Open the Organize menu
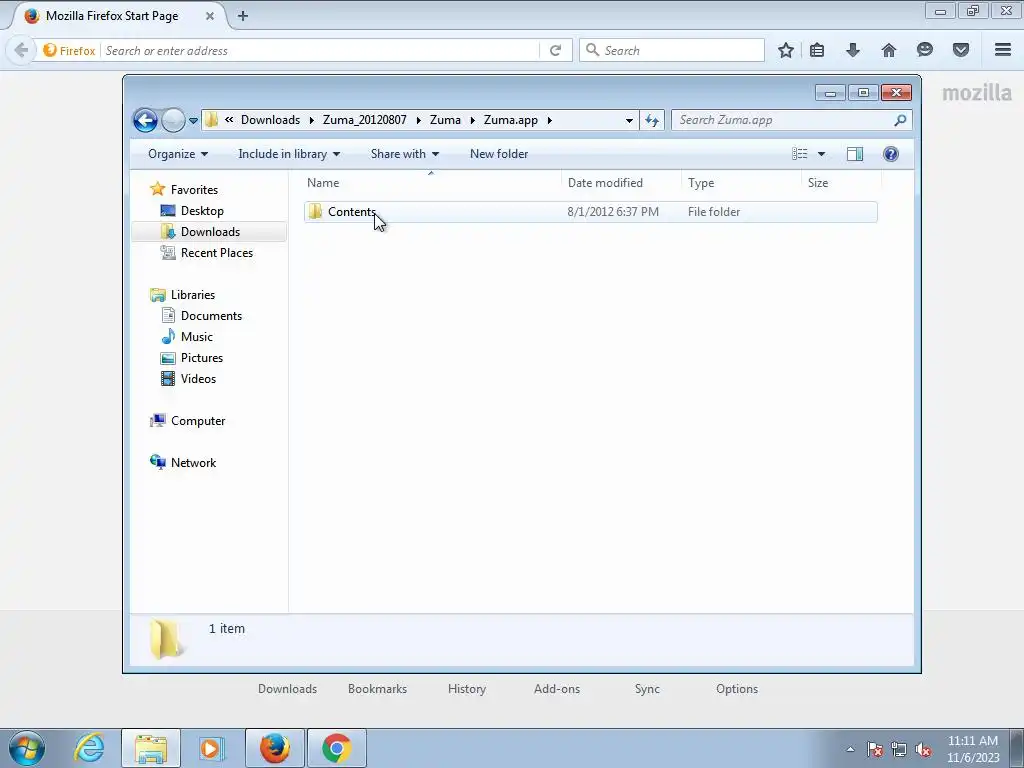 (x=178, y=154)
